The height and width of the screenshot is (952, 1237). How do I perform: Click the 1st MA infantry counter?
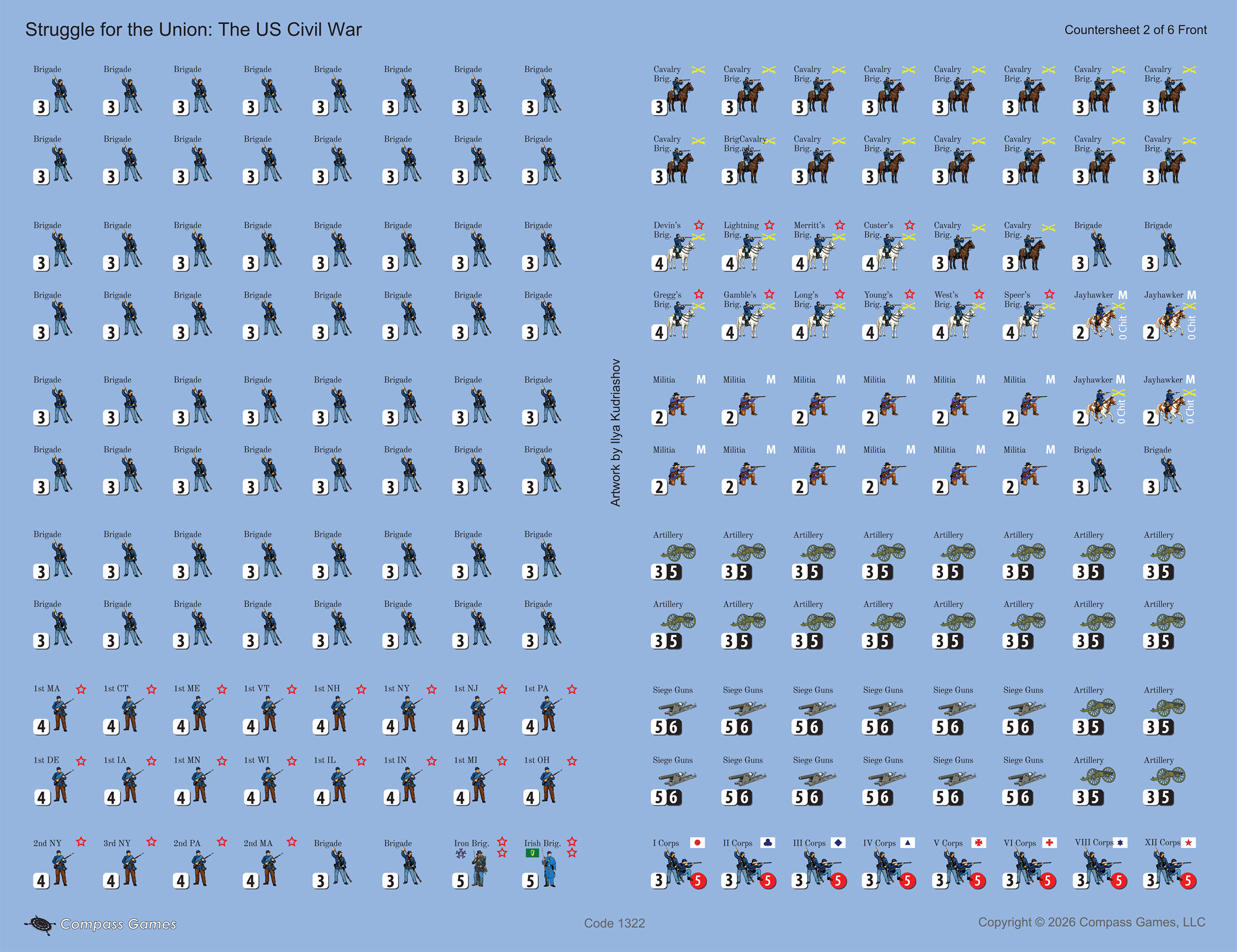click(59, 710)
